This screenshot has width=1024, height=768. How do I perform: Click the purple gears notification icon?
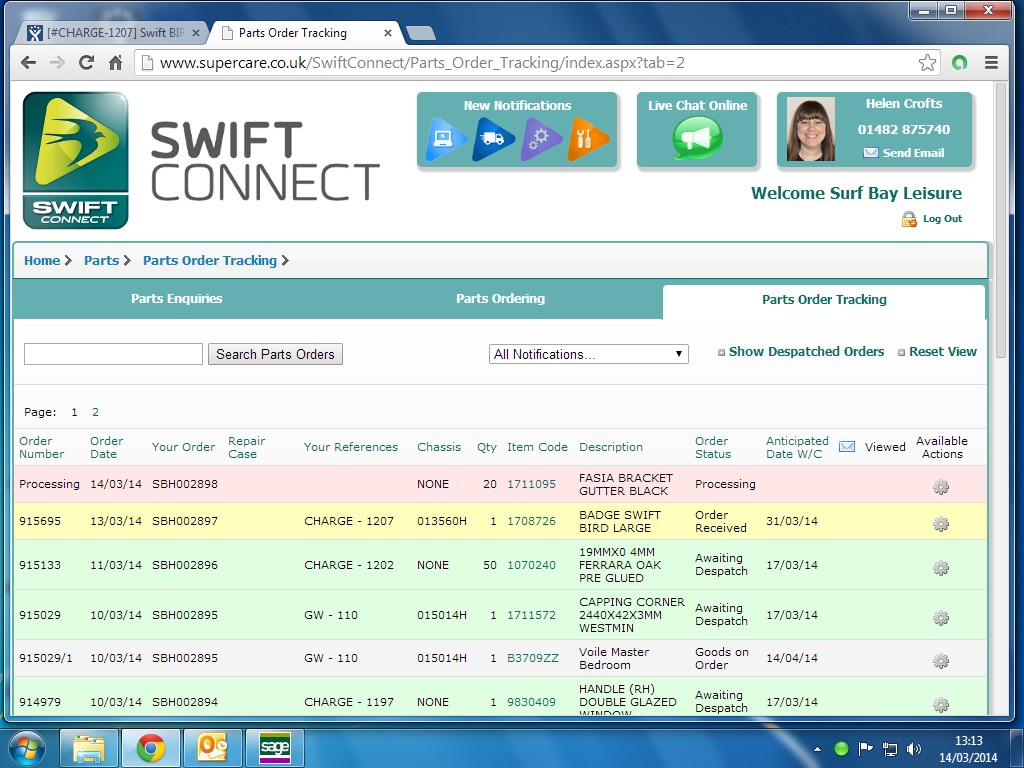[541, 139]
